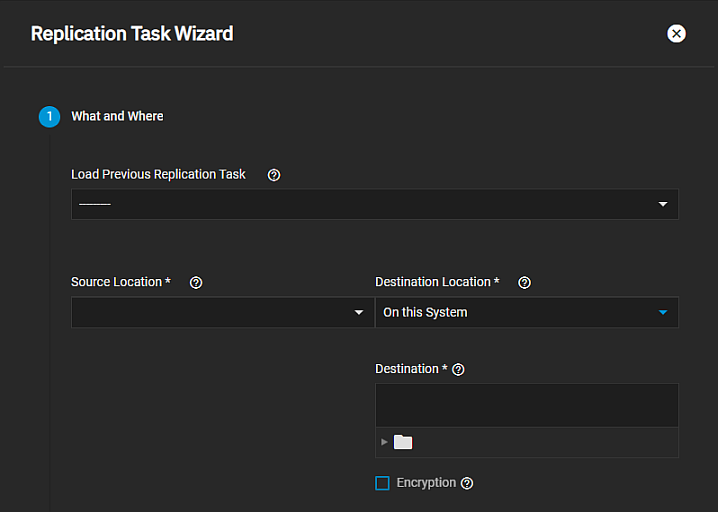Viewport: 718px width, 512px height.
Task: Show the Encryption help tooltip
Action: click(467, 483)
